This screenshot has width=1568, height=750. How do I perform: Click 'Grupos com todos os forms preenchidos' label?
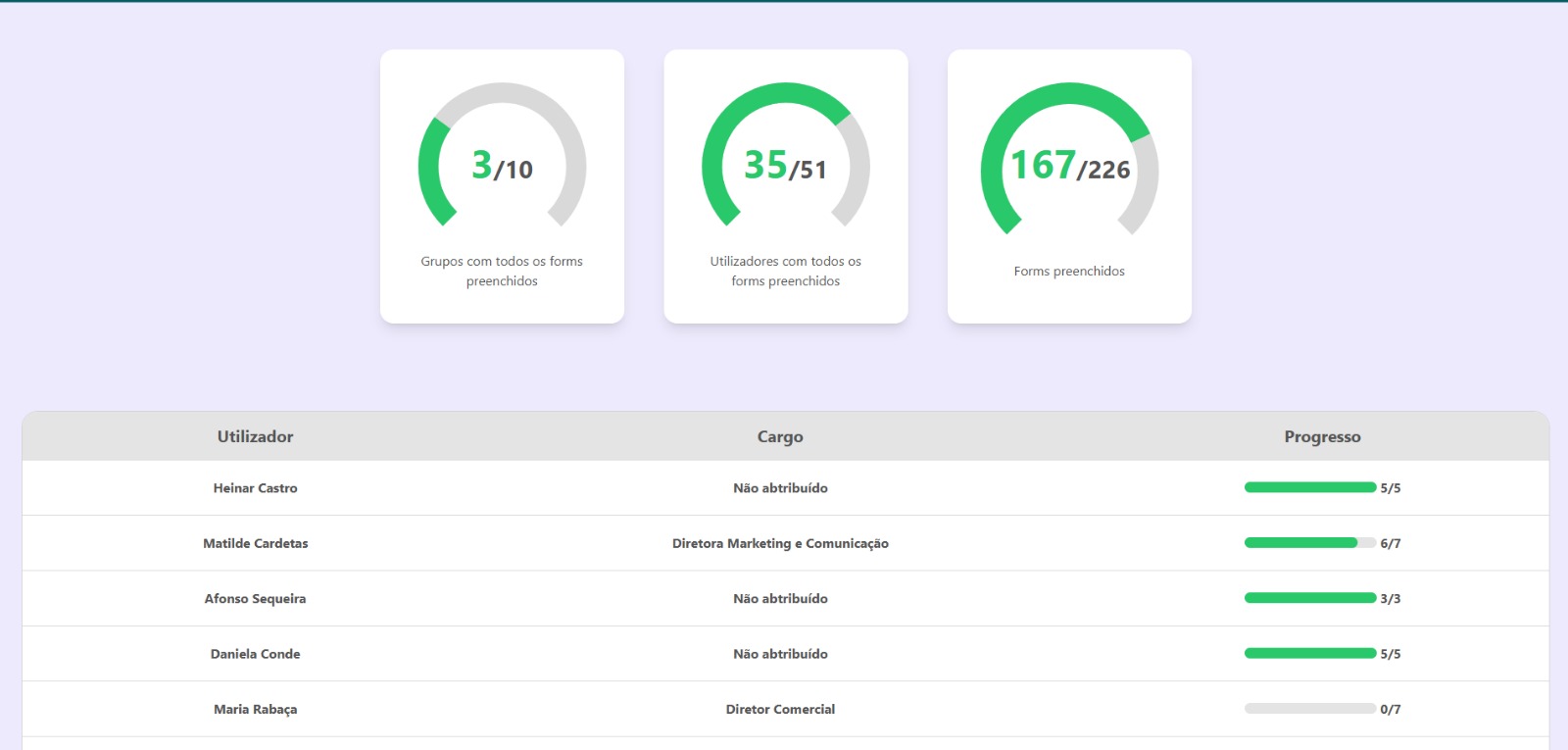[502, 272]
